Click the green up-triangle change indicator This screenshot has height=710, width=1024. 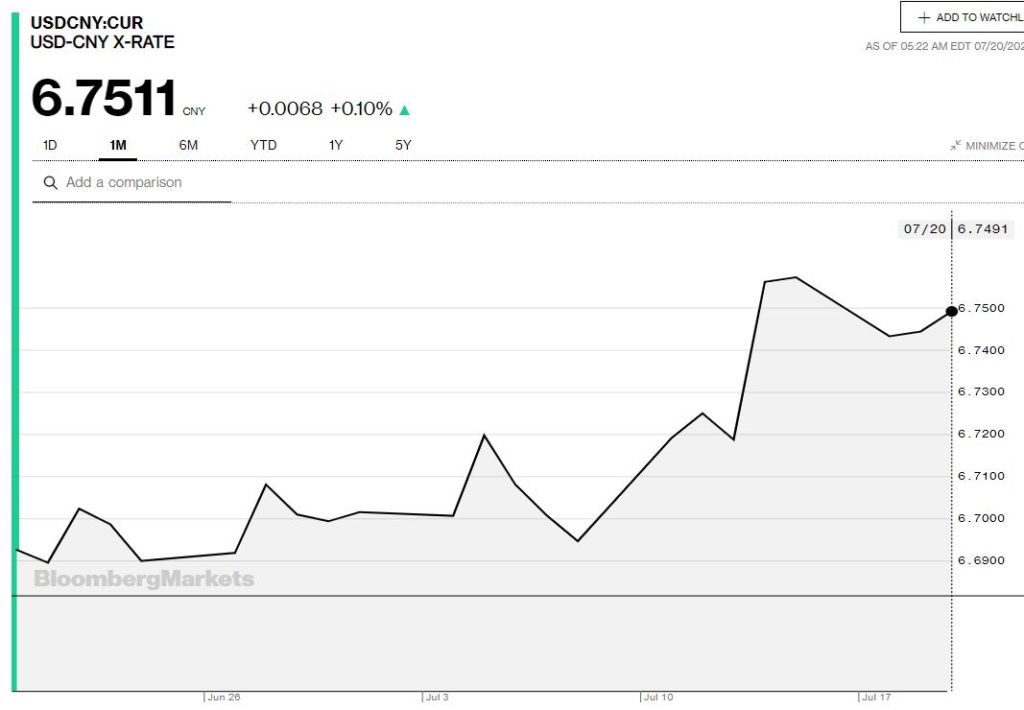(405, 110)
